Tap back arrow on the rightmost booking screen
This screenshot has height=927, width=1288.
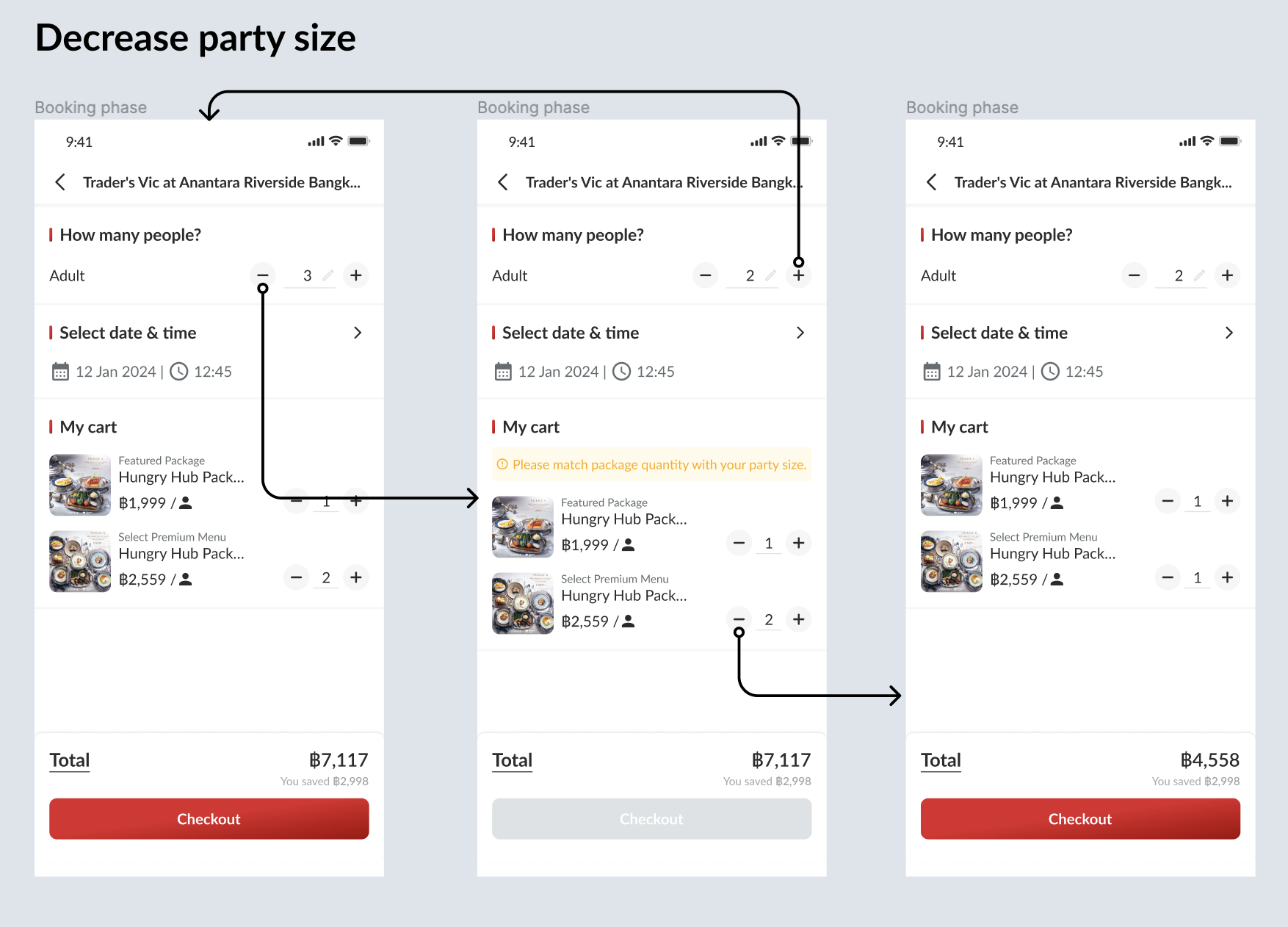[931, 182]
